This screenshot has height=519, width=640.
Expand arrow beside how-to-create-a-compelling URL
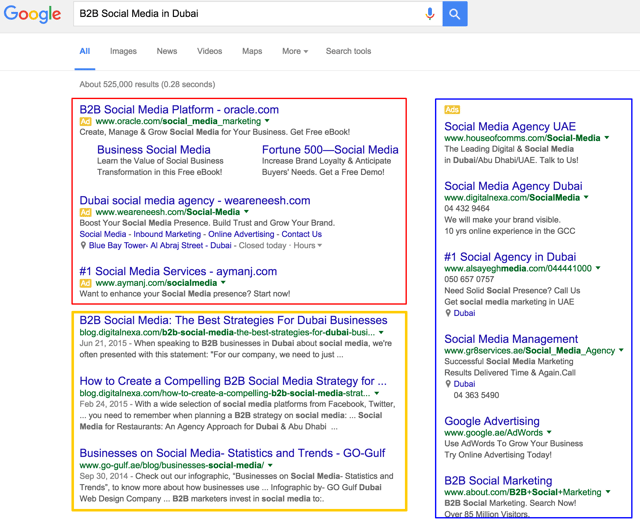[377, 393]
